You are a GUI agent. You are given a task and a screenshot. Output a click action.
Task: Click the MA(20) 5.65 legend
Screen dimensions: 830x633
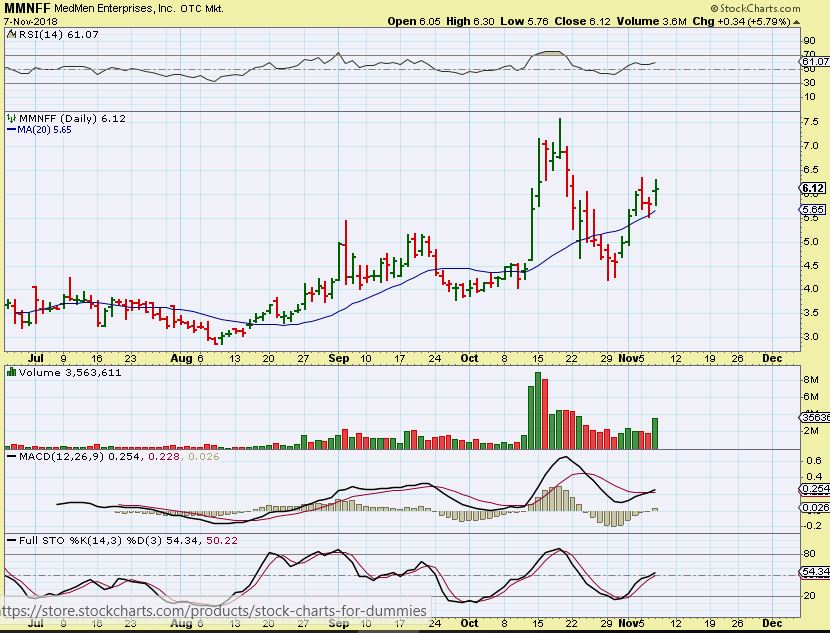40,130
